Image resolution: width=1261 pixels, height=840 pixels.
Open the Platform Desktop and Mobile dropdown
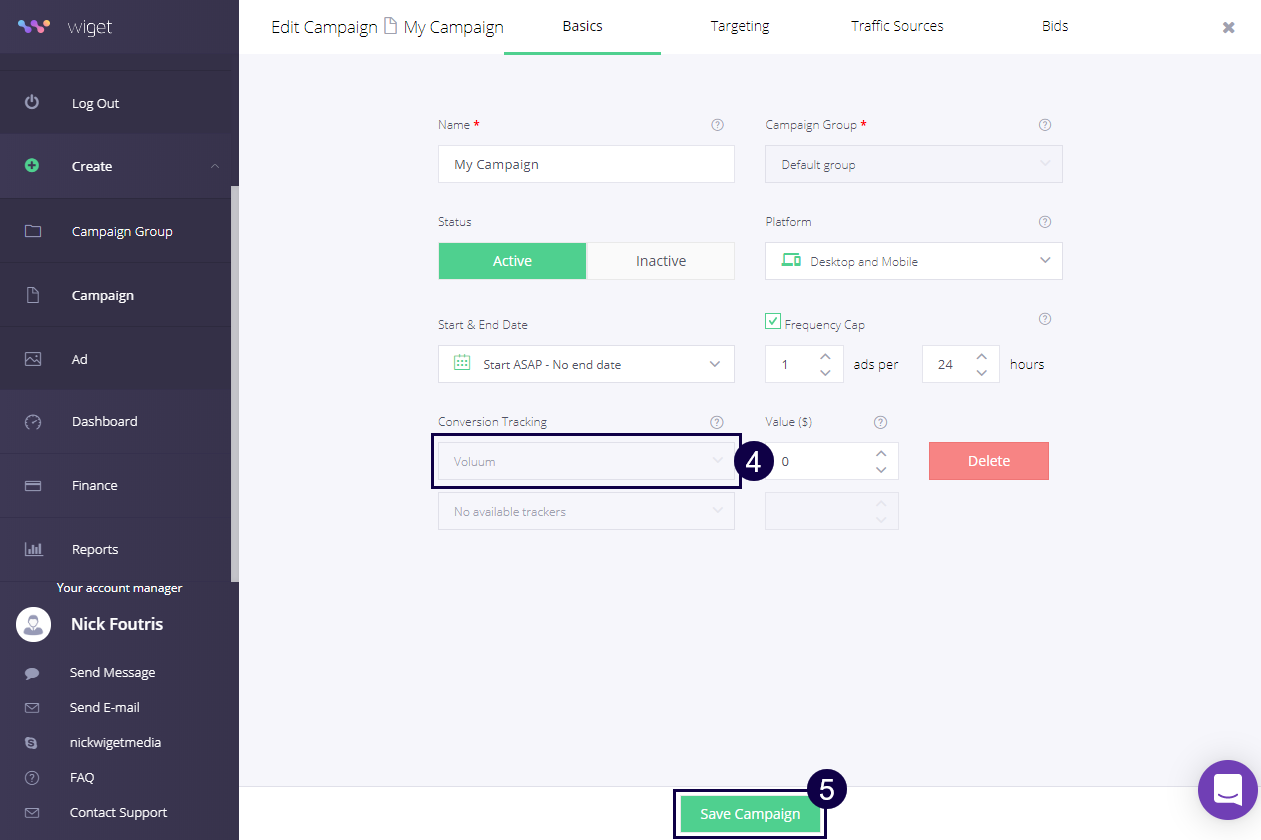coord(913,261)
